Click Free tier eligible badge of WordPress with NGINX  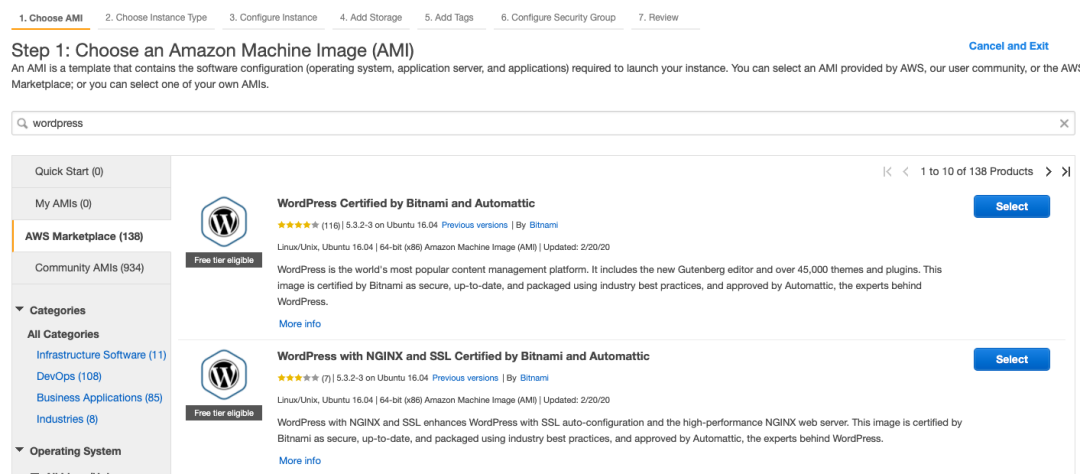pyautogui.click(x=224, y=413)
